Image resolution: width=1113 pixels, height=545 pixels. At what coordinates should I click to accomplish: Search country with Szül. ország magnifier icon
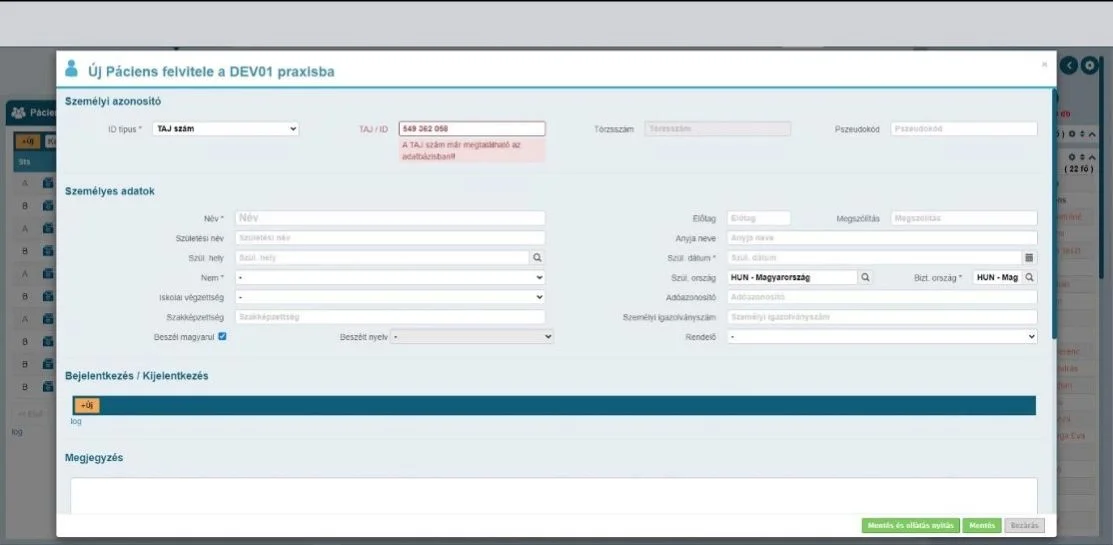point(865,277)
